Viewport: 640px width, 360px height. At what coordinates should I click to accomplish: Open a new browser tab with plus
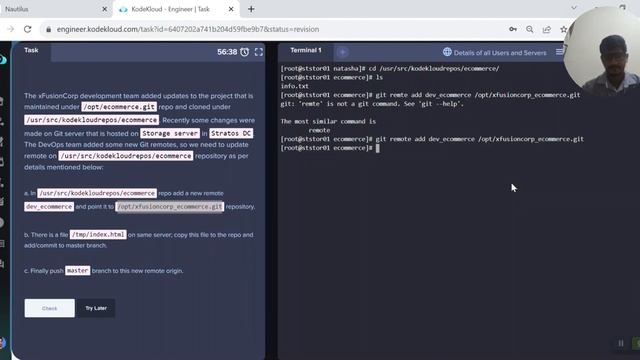click(x=251, y=9)
